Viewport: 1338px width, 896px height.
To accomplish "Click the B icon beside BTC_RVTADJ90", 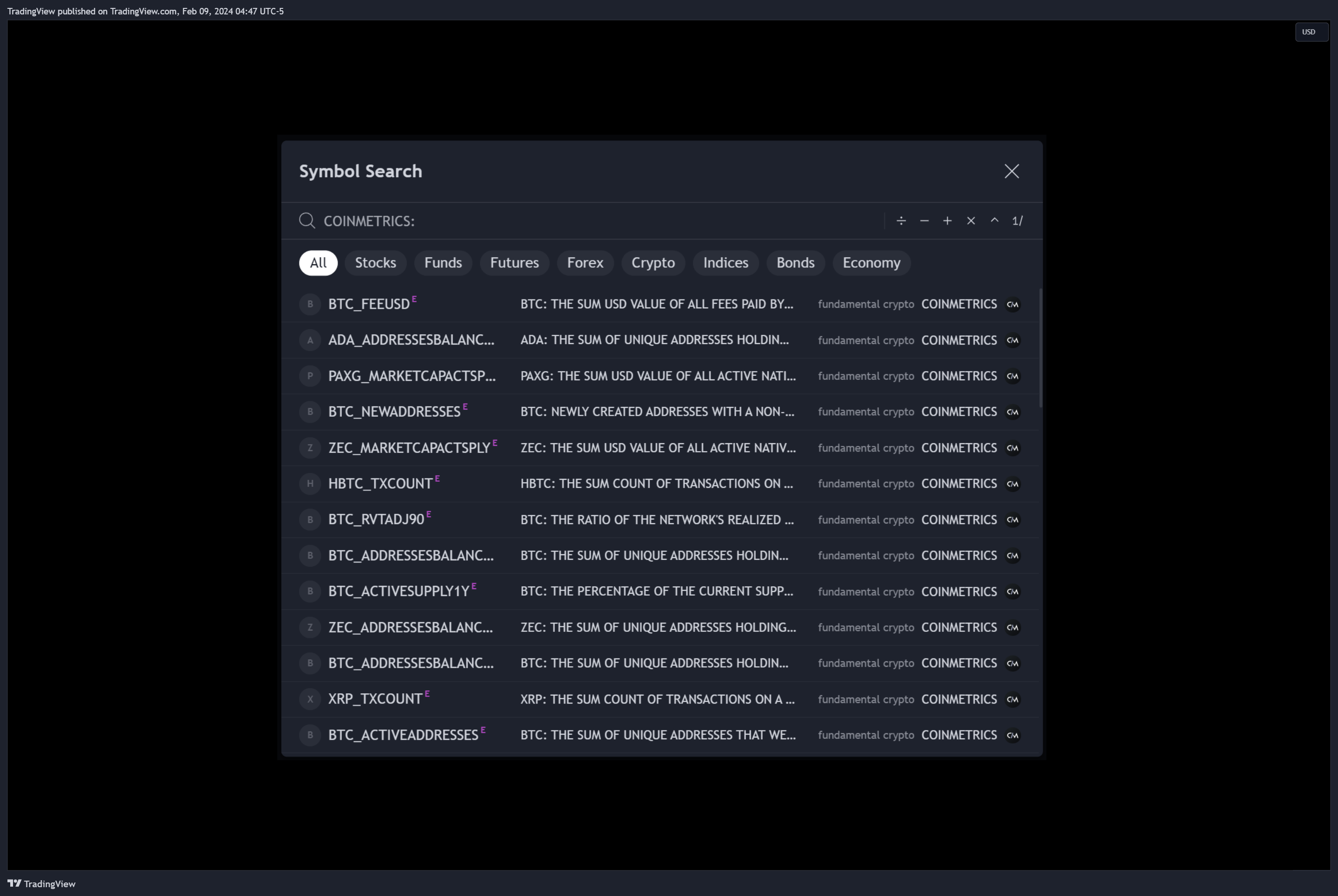I will [x=310, y=520].
